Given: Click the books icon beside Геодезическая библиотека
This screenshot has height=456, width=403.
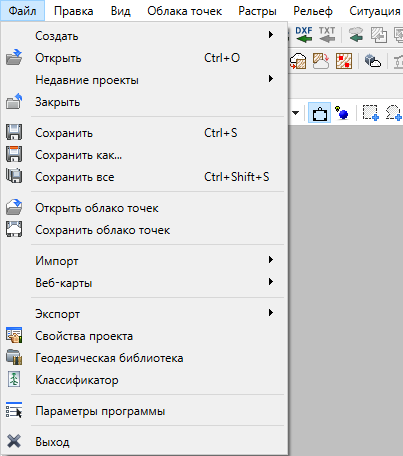Looking at the screenshot, I should (14, 357).
